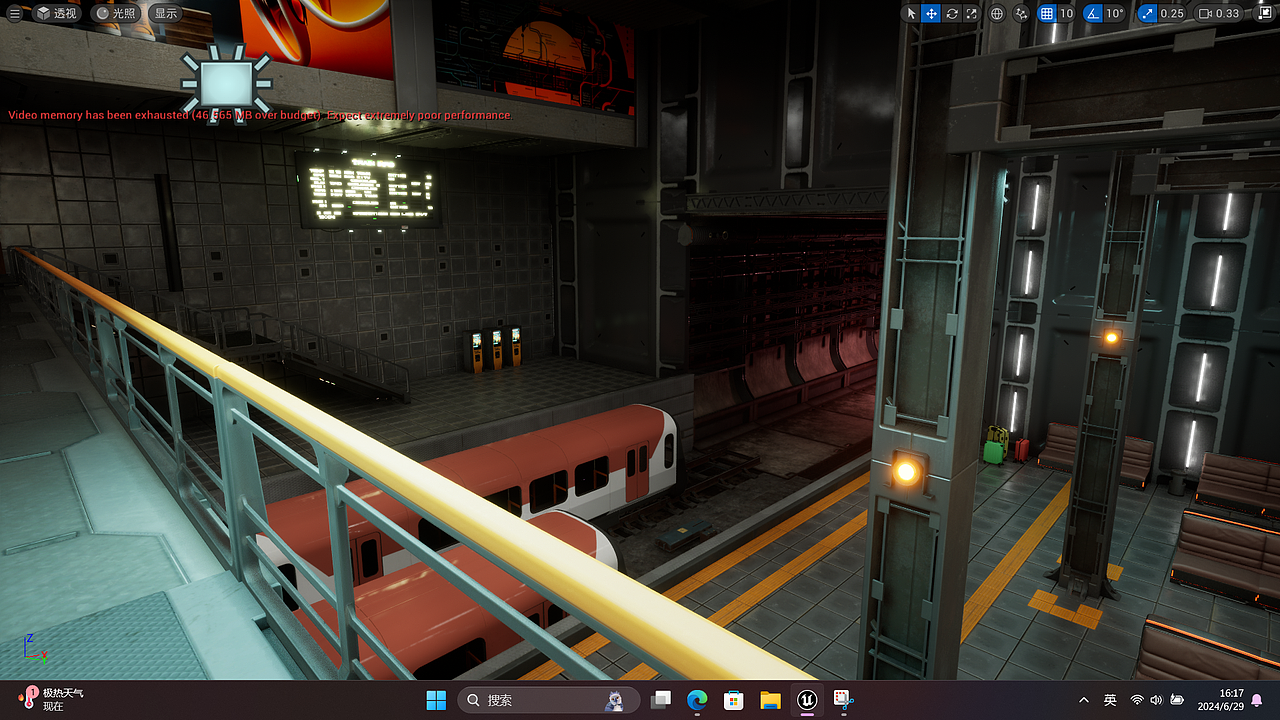Click the video memory exhausted warning message
The height and width of the screenshot is (720, 1280).
point(260,115)
